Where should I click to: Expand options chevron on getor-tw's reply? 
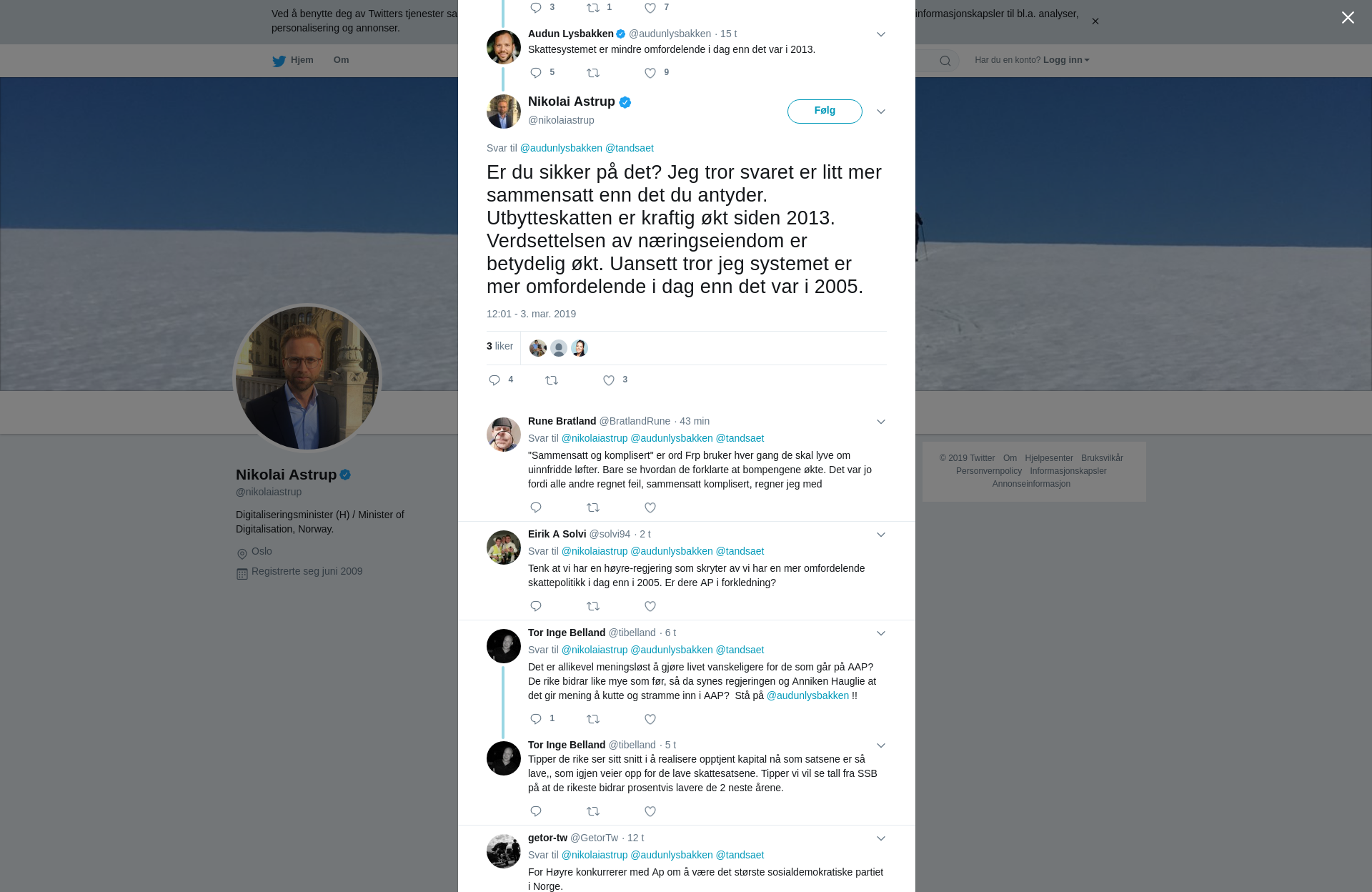(x=881, y=838)
